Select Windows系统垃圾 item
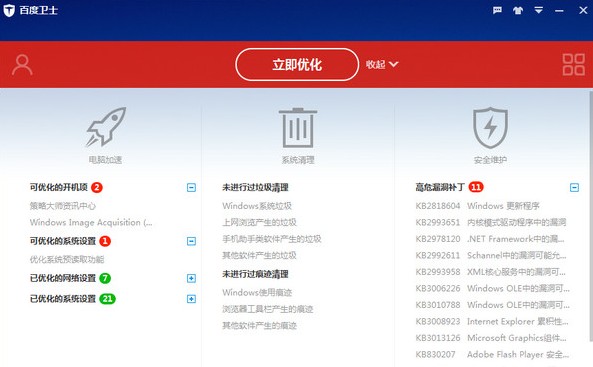This screenshot has width=593, height=367. tap(257, 206)
